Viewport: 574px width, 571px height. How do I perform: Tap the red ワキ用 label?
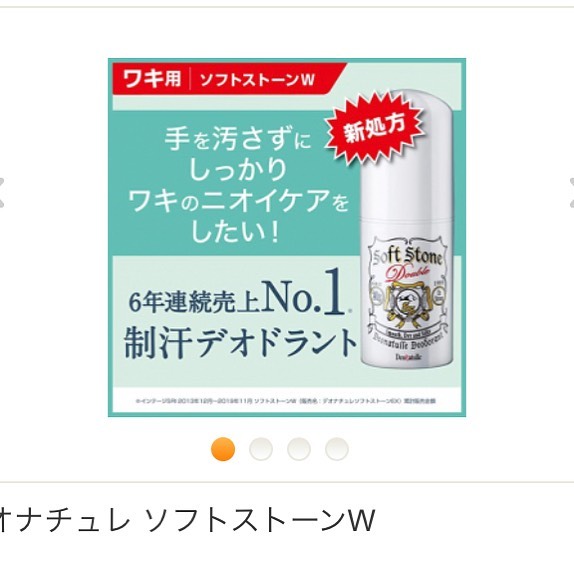(152, 78)
